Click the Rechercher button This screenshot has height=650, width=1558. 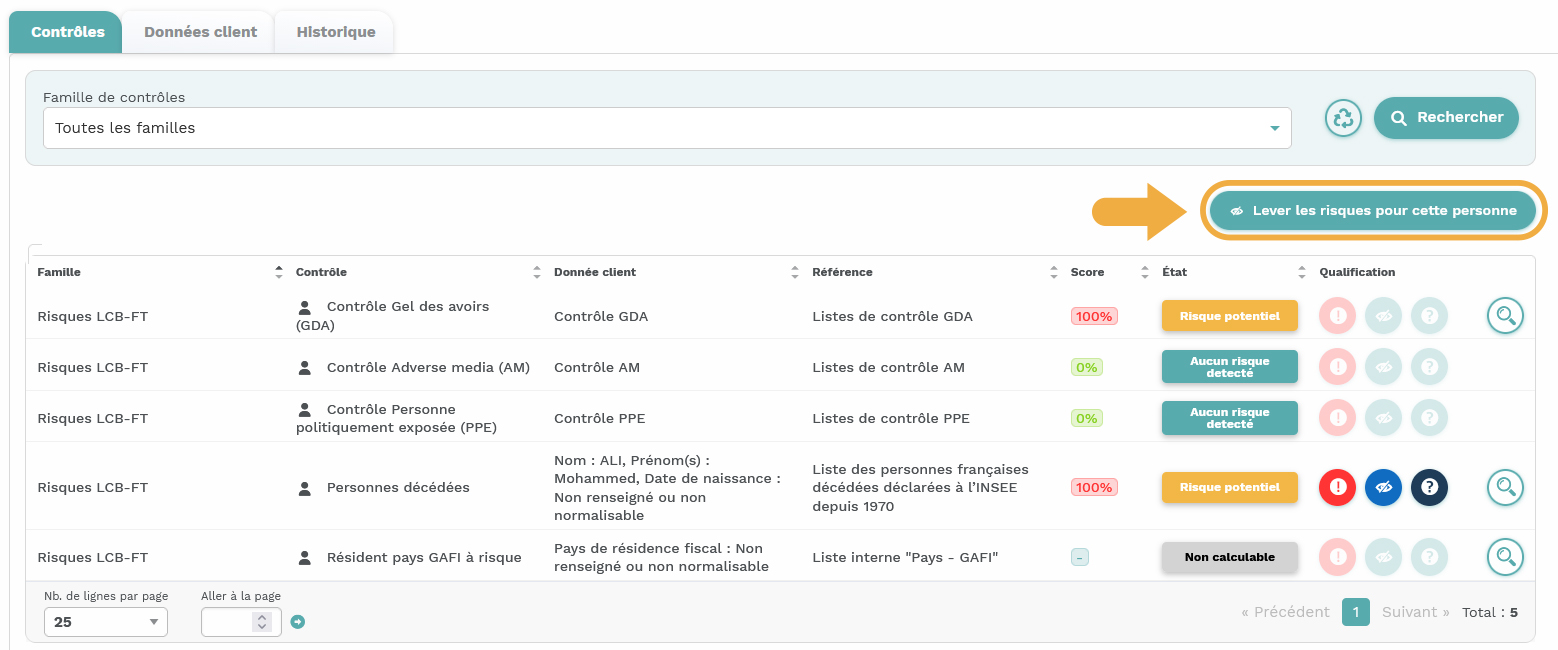(1446, 118)
